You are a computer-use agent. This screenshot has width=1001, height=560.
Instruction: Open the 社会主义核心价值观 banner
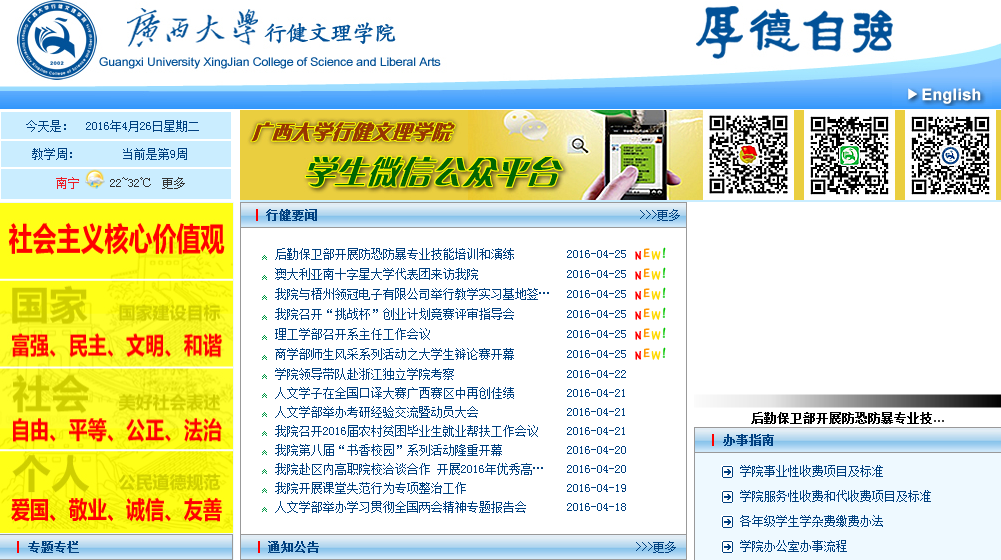pos(116,241)
